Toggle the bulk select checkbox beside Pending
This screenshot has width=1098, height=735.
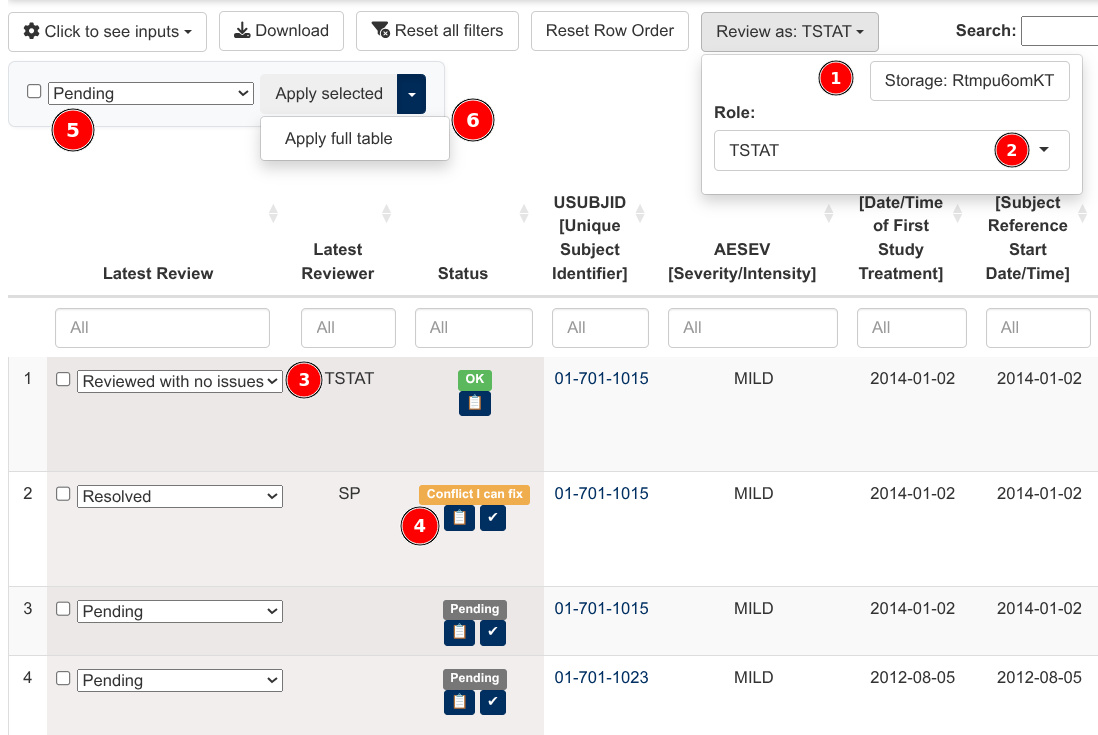pyautogui.click(x=34, y=91)
